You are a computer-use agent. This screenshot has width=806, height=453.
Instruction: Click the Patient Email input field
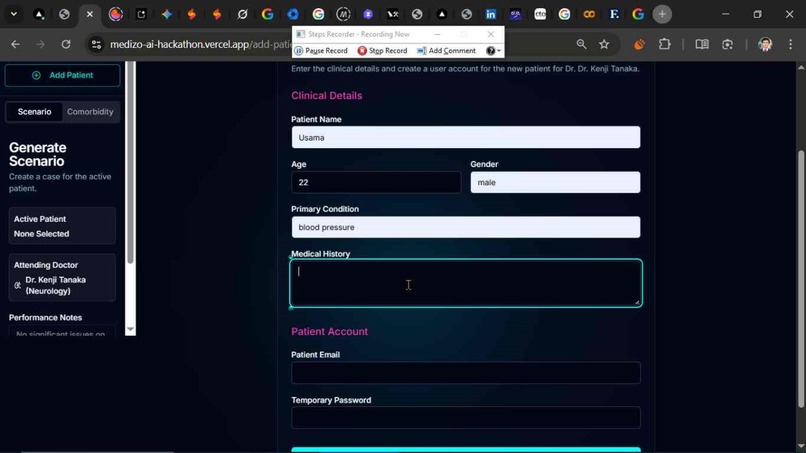click(466, 373)
